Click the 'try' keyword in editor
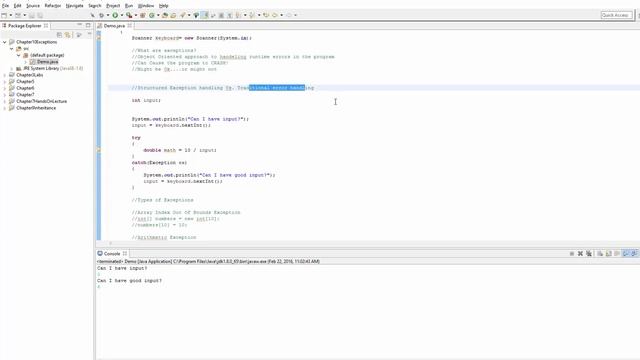The height and width of the screenshot is (360, 640). [x=136, y=138]
